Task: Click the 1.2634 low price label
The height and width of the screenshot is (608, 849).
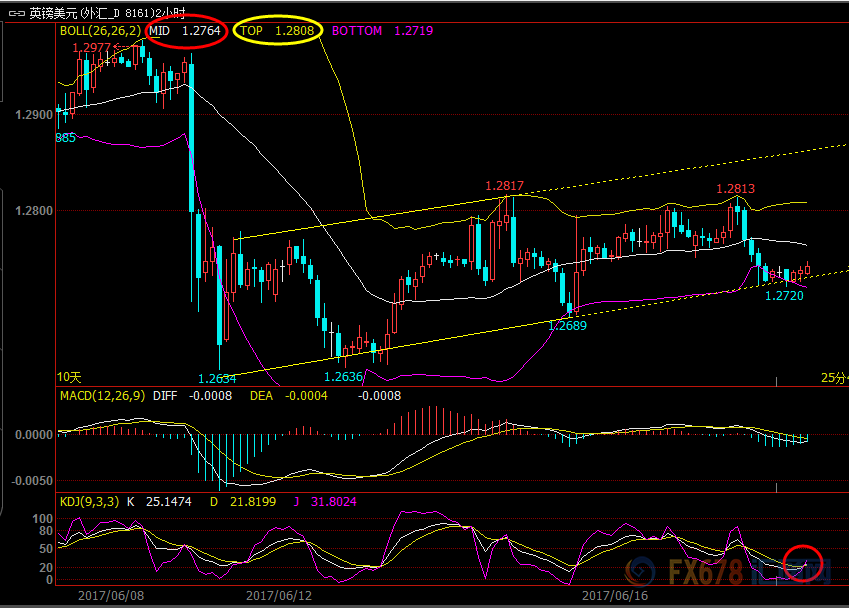Action: click(x=217, y=379)
